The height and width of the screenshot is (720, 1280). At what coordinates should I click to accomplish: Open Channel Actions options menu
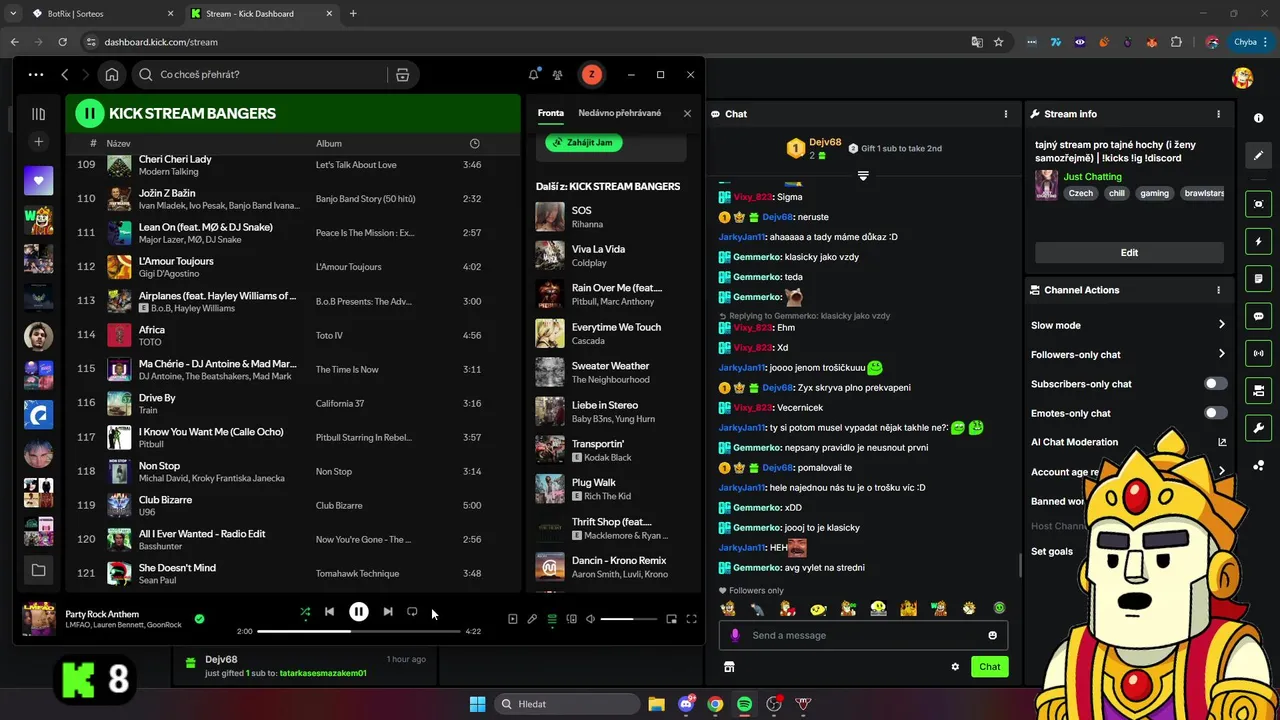point(1218,290)
